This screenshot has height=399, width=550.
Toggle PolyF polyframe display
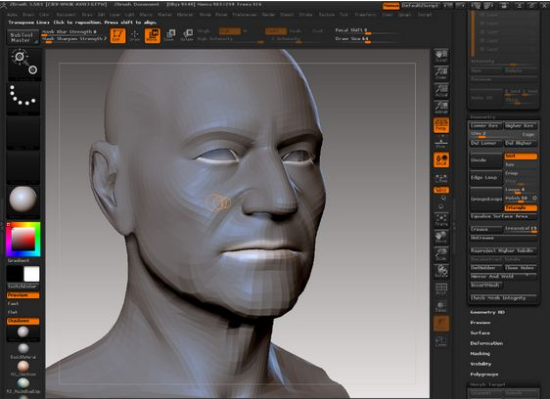pos(441,289)
